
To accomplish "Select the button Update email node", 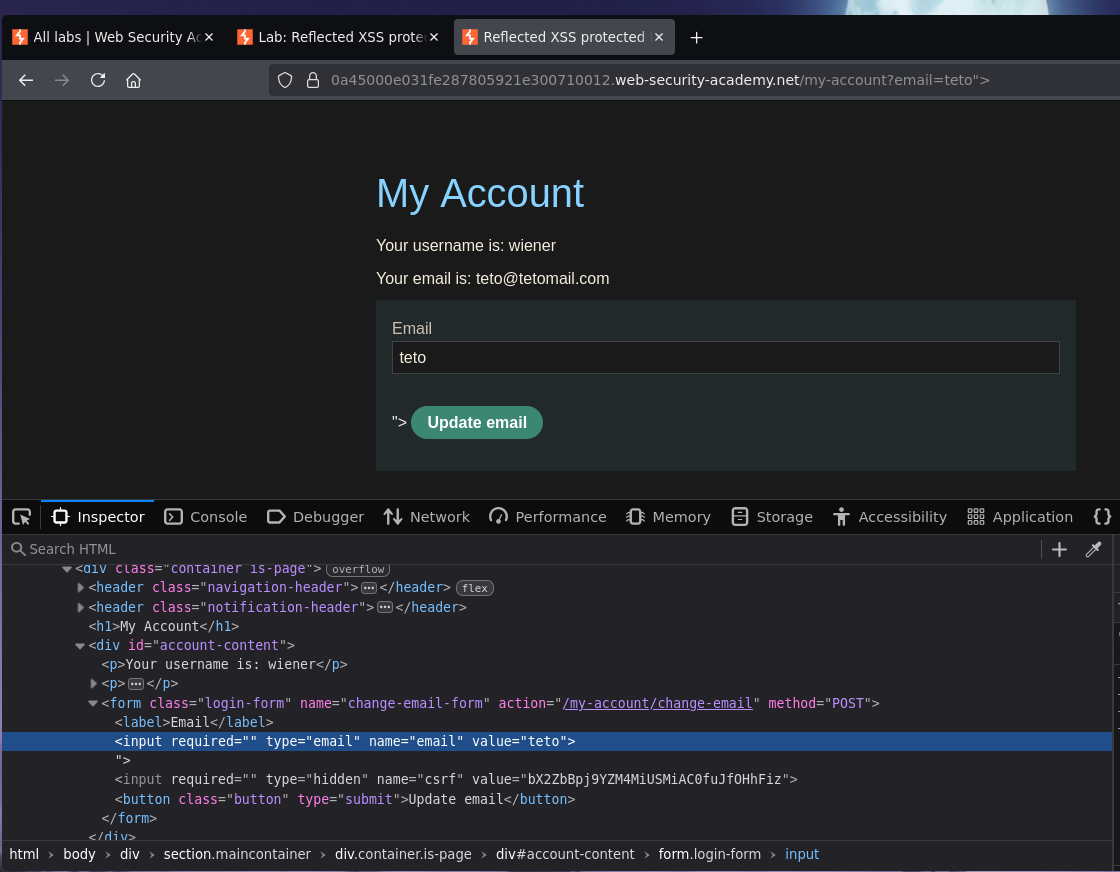I will click(x=344, y=799).
